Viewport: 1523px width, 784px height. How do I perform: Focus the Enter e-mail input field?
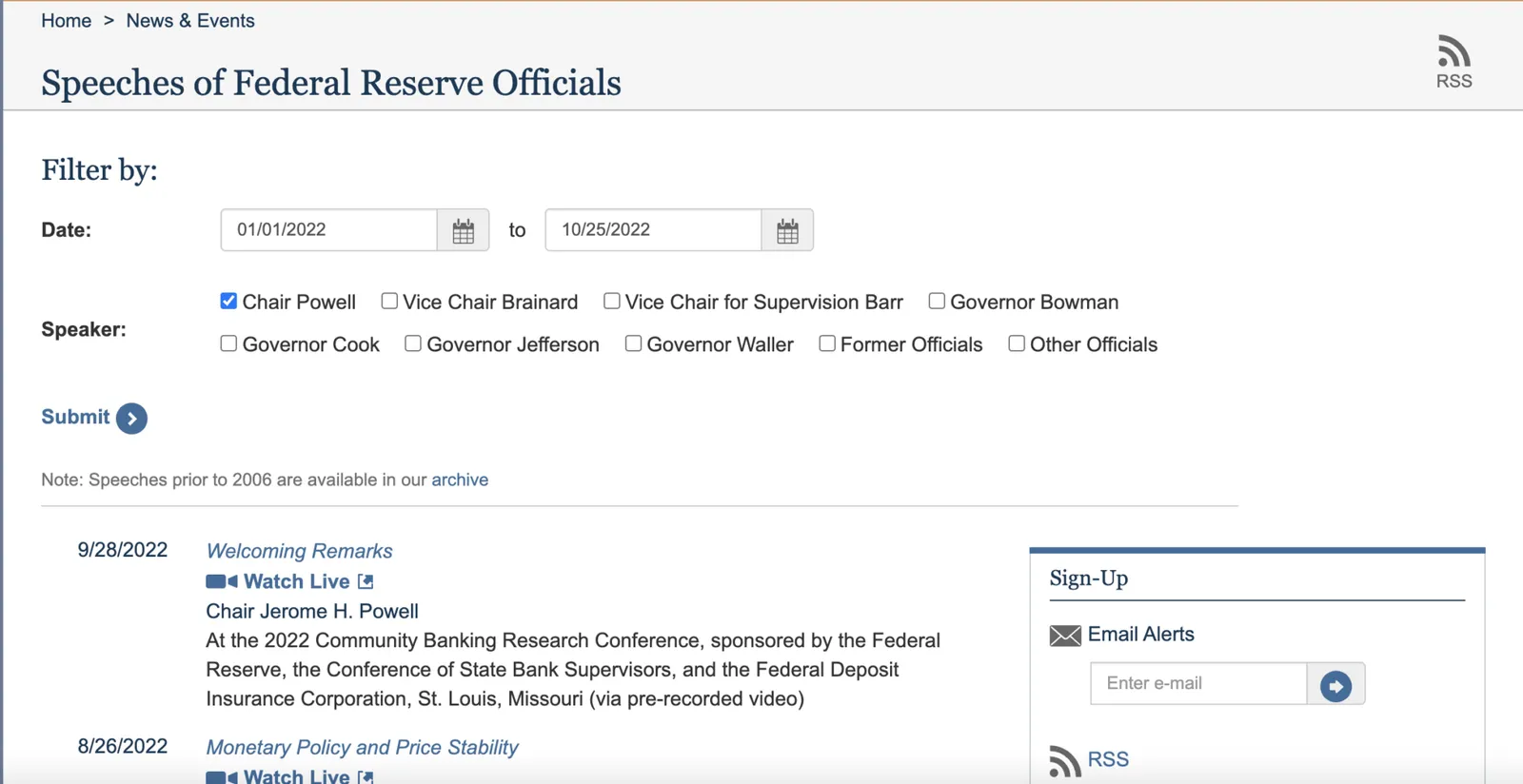pos(1198,684)
